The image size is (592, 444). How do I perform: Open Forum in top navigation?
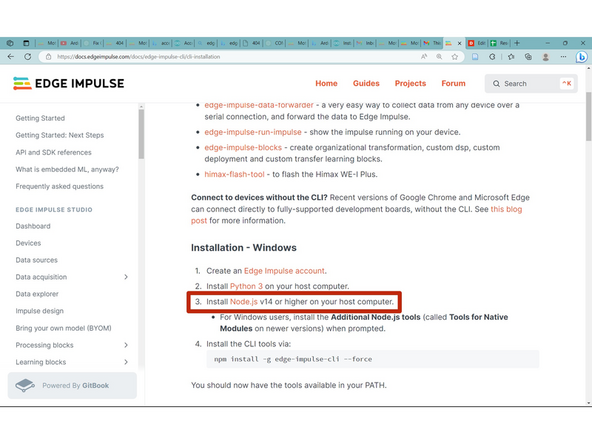click(x=453, y=83)
